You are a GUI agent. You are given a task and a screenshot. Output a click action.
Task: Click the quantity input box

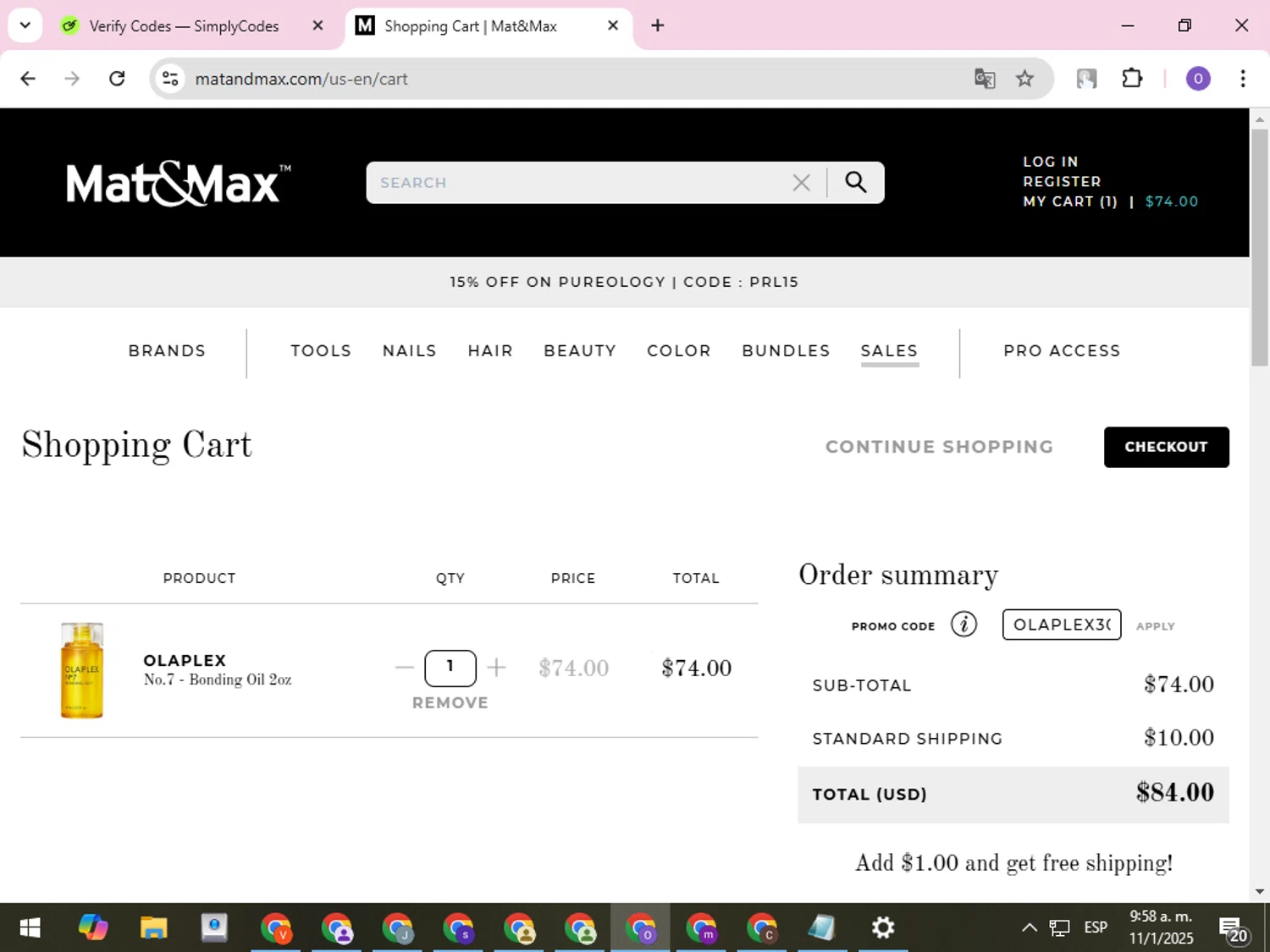(450, 668)
